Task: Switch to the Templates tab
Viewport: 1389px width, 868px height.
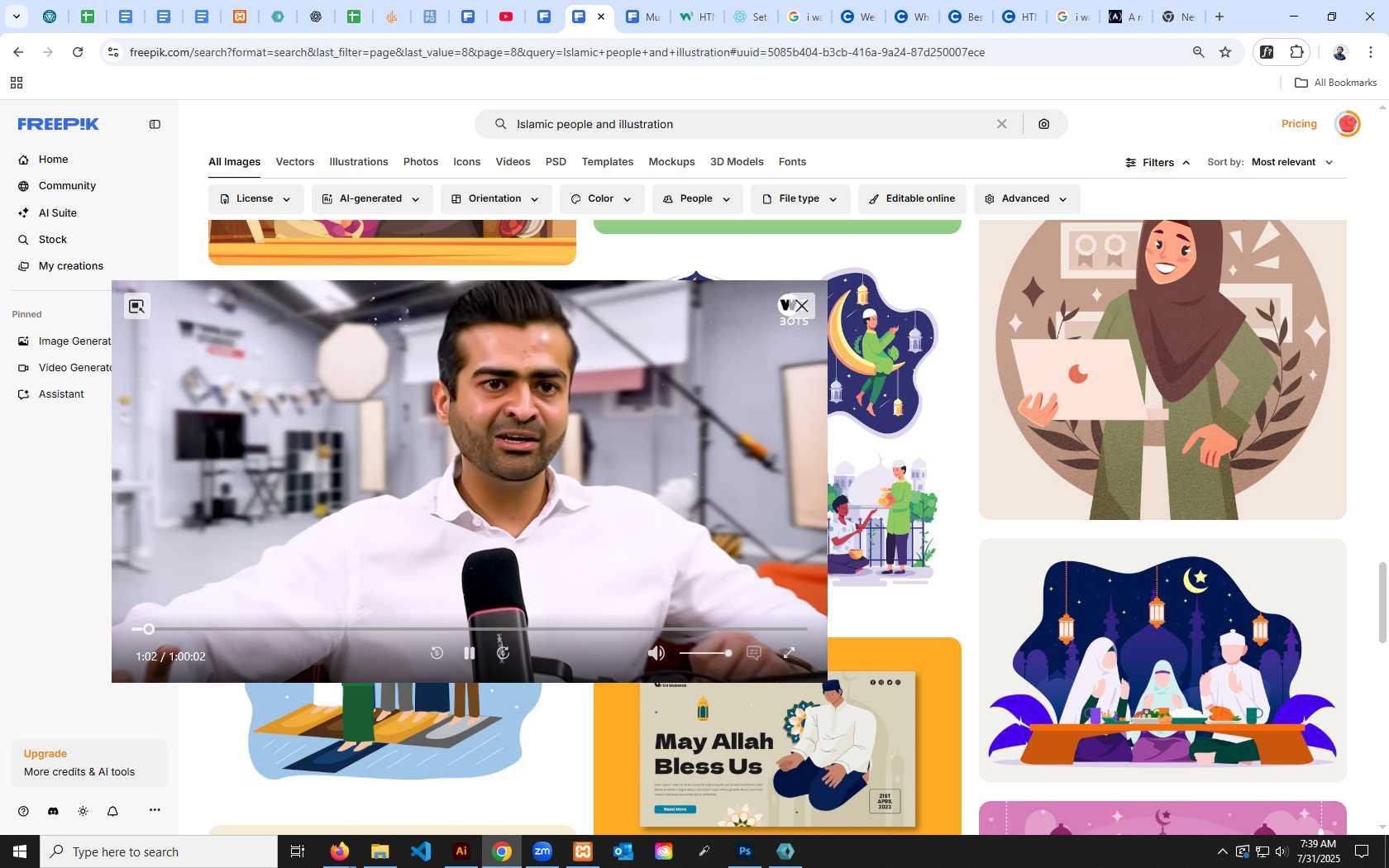Action: point(608,162)
